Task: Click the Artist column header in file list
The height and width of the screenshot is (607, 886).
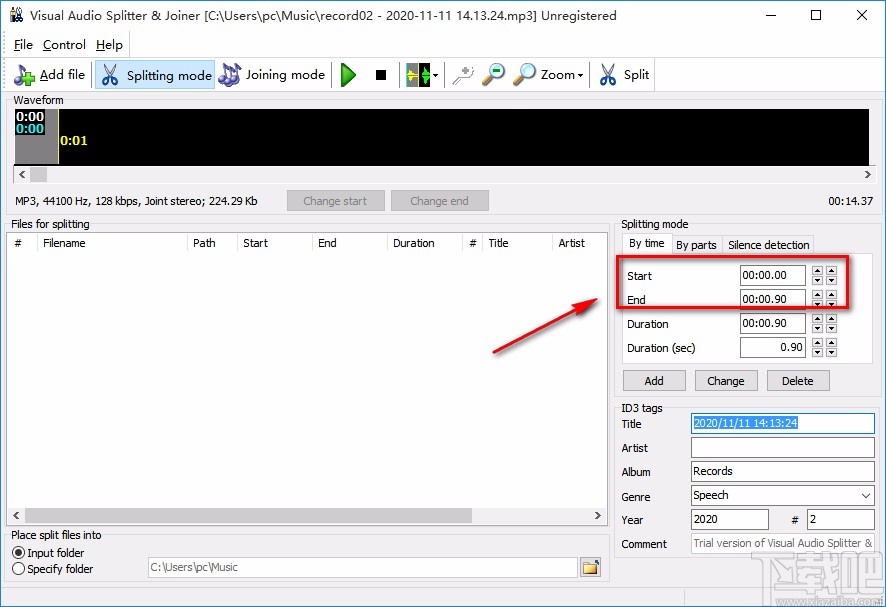Action: point(579,243)
